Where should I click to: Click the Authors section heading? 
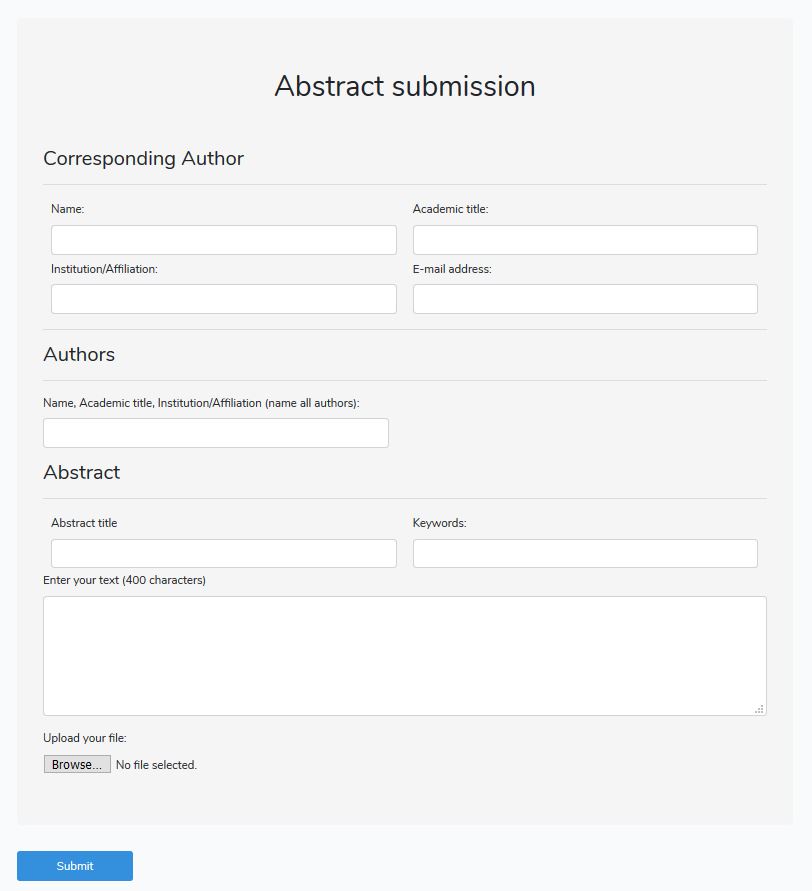[79, 354]
